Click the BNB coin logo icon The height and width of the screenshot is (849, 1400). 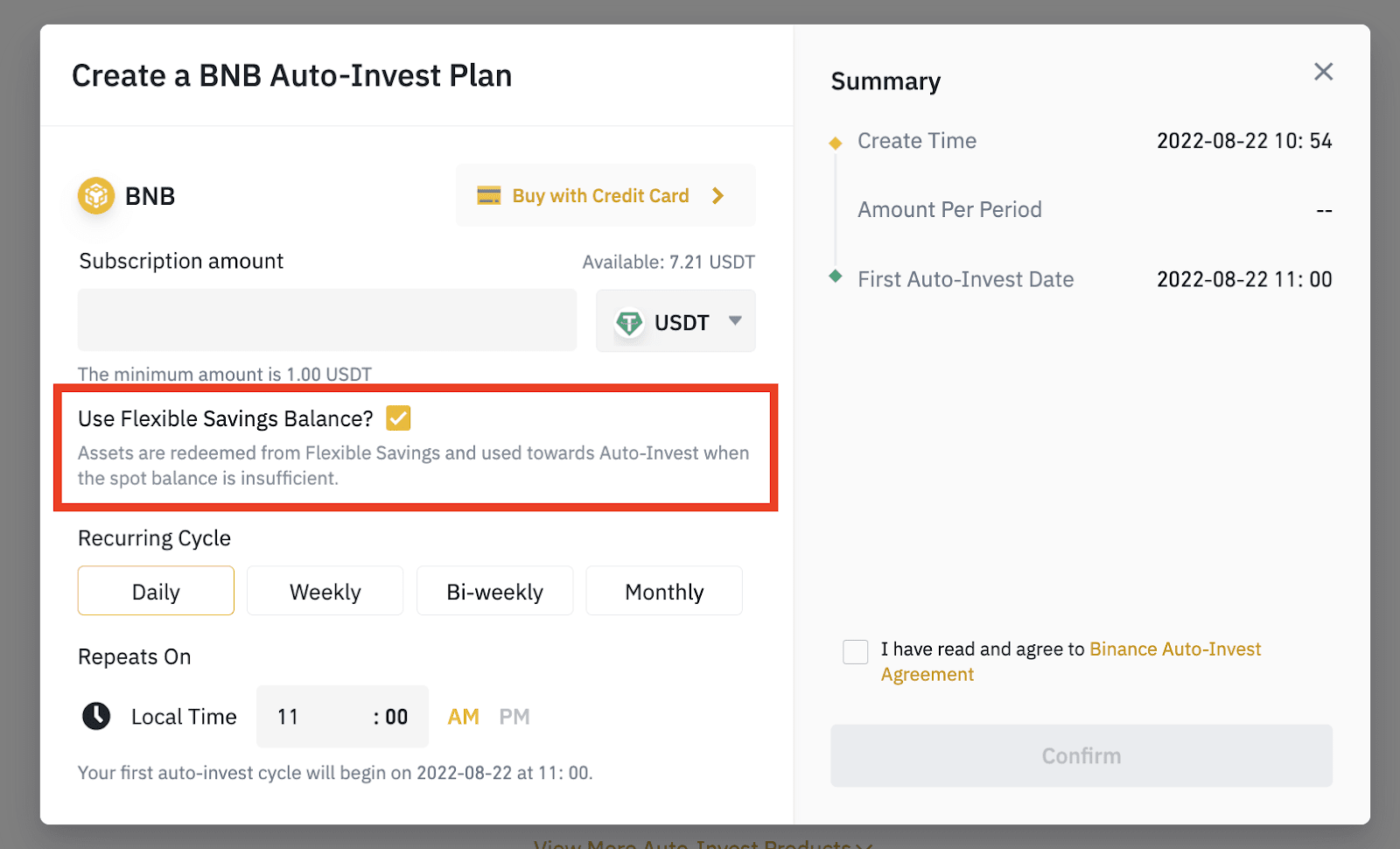pos(96,196)
